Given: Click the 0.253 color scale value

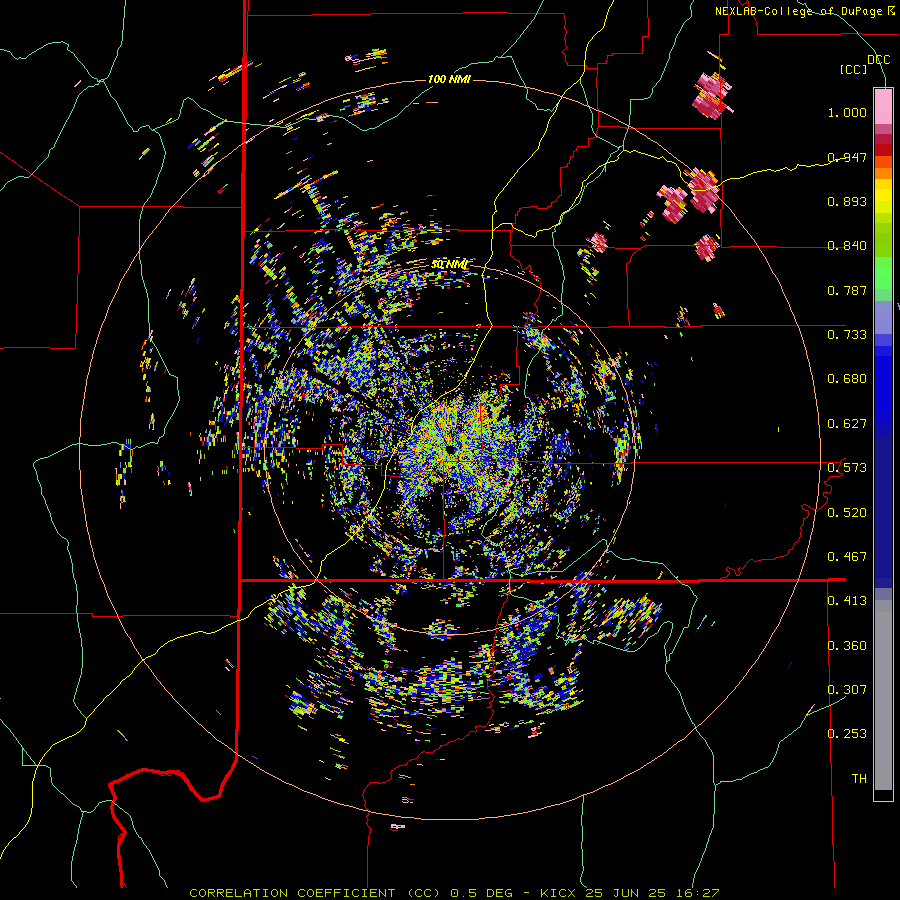Looking at the screenshot, I should tap(847, 734).
